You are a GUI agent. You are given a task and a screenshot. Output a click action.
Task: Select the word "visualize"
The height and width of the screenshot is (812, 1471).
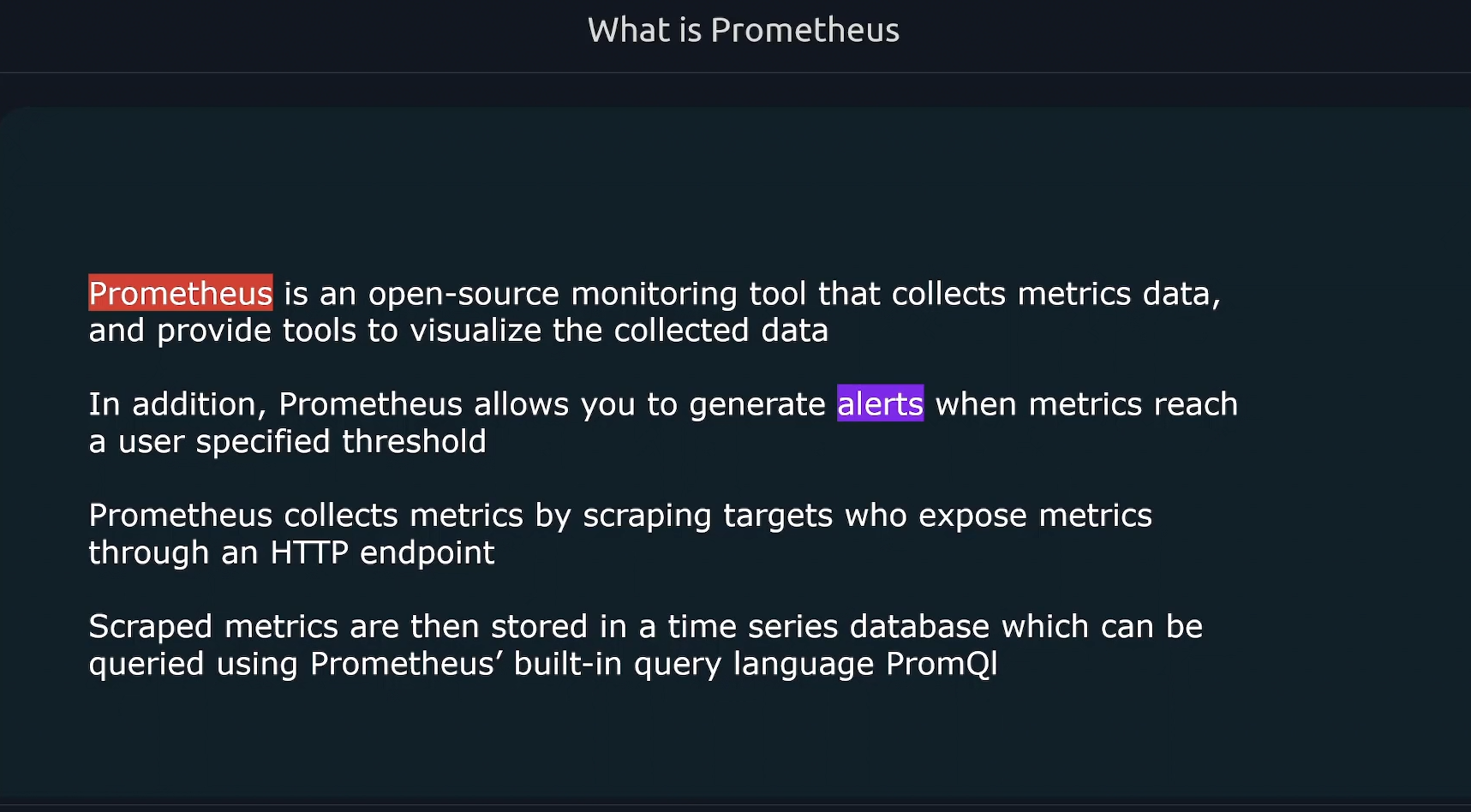pyautogui.click(x=475, y=331)
